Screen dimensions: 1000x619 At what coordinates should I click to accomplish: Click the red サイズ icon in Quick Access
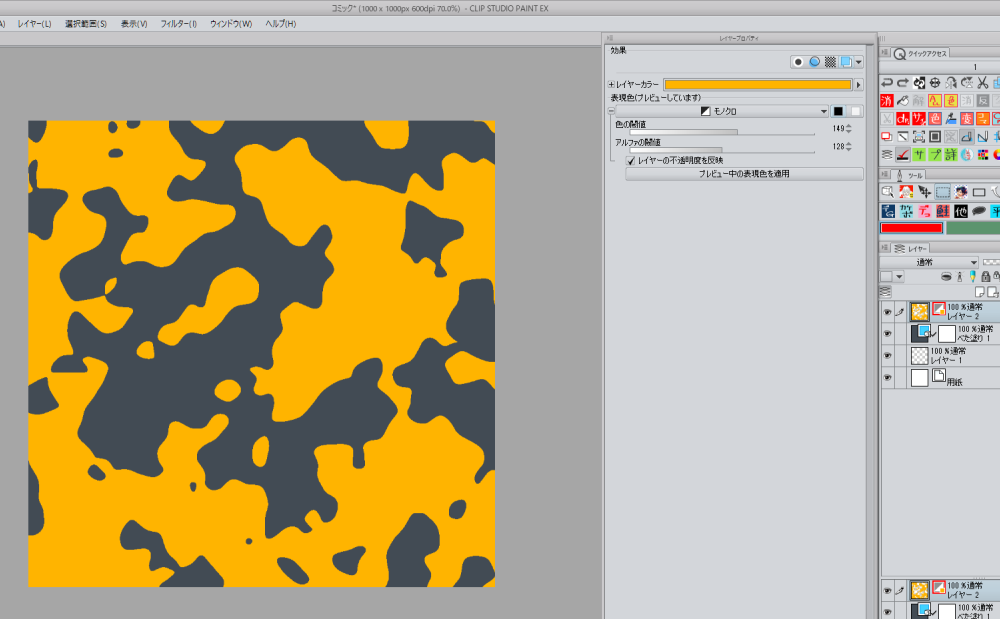pos(918,119)
